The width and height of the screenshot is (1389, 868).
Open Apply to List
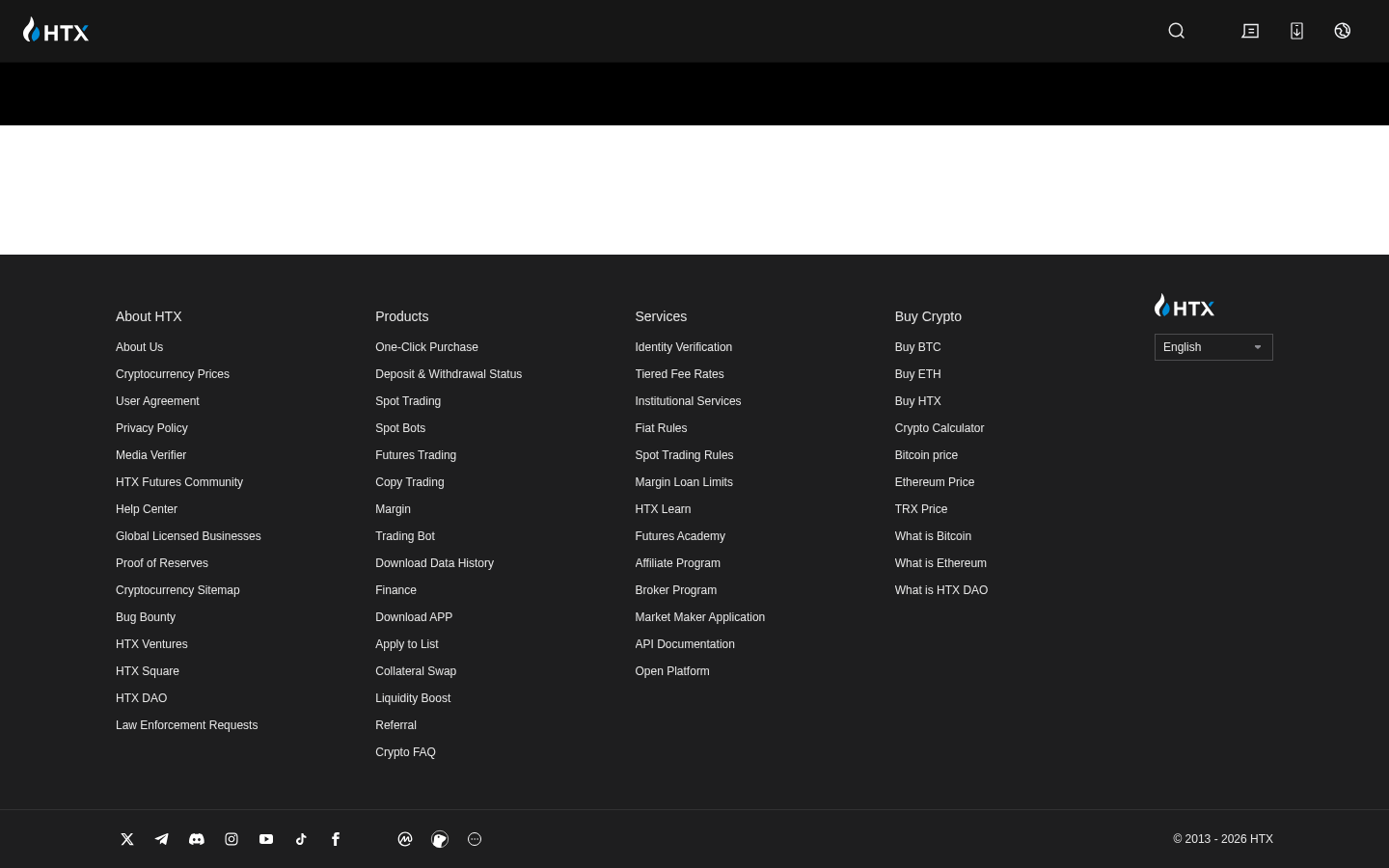click(407, 644)
